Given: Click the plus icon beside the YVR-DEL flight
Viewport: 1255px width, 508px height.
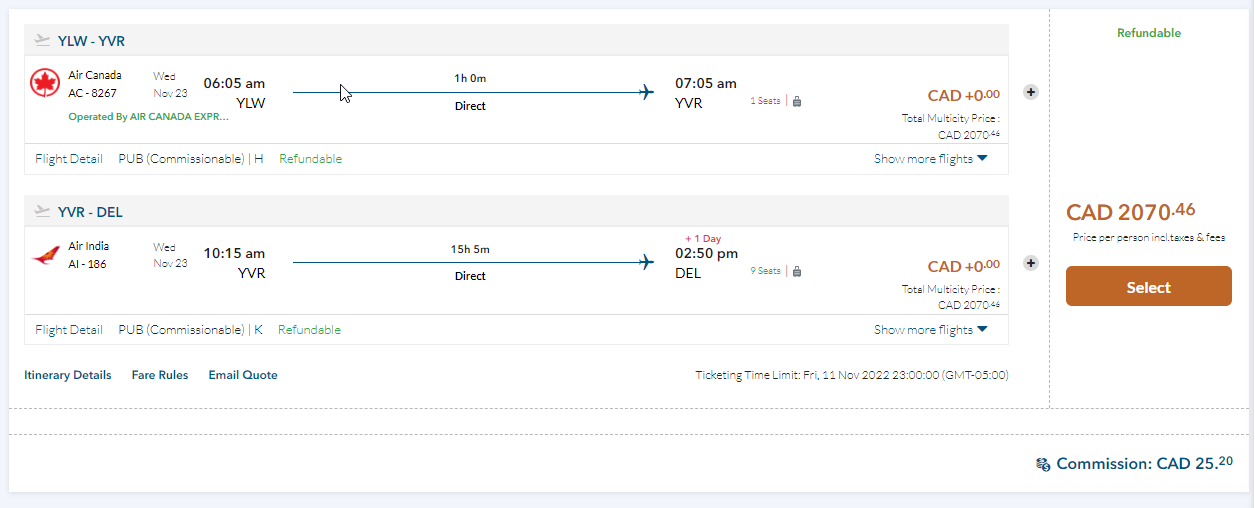Looking at the screenshot, I should tap(1031, 263).
